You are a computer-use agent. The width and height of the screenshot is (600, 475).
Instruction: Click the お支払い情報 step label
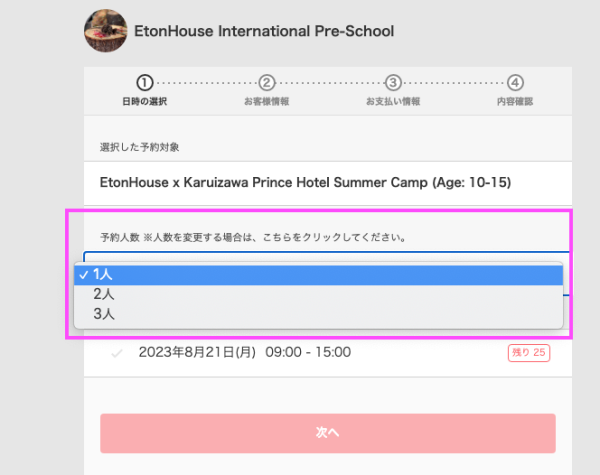coord(393,101)
